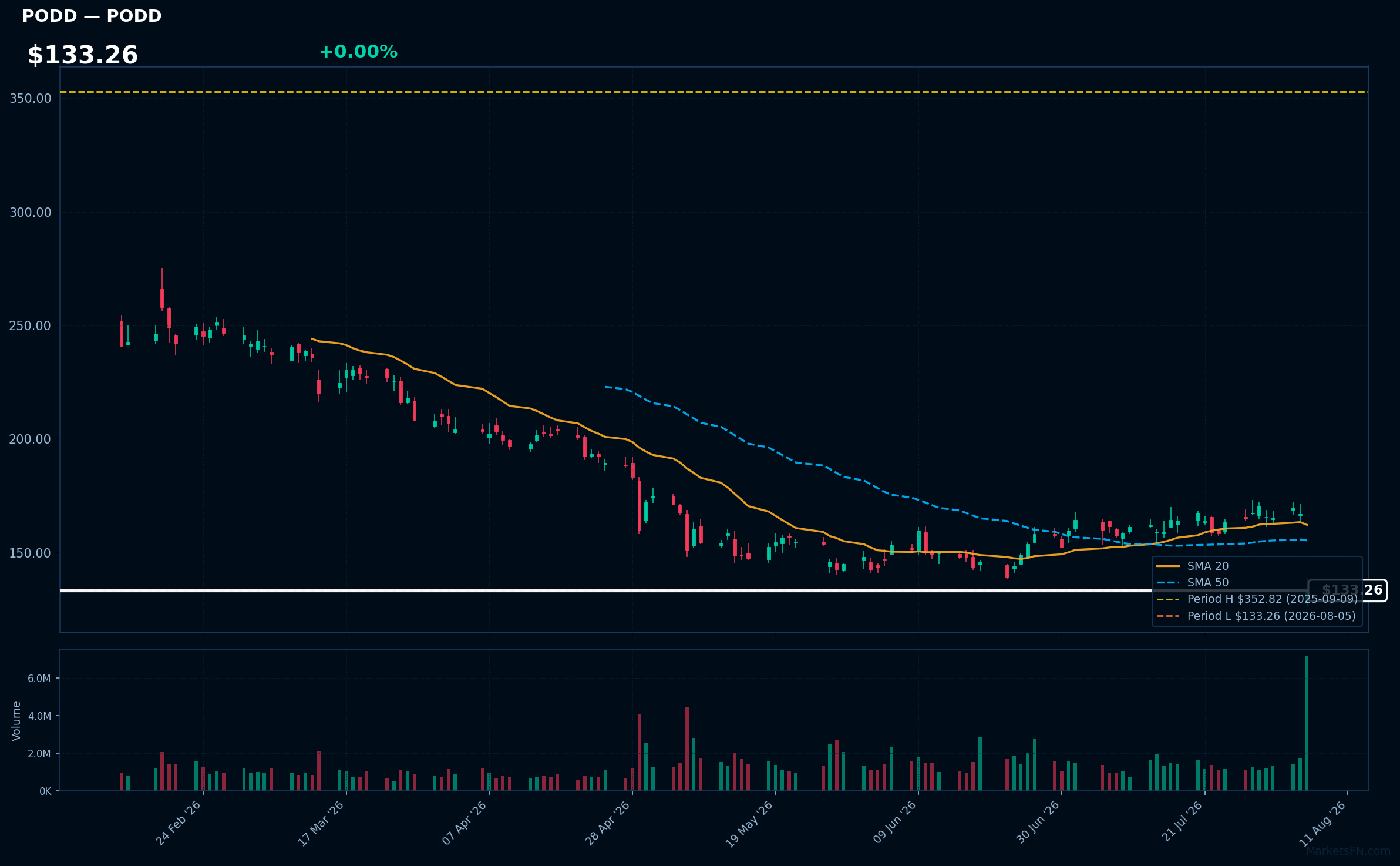The height and width of the screenshot is (866, 1400).
Task: Click the 11 Aug '26 date label
Action: pos(1322,824)
